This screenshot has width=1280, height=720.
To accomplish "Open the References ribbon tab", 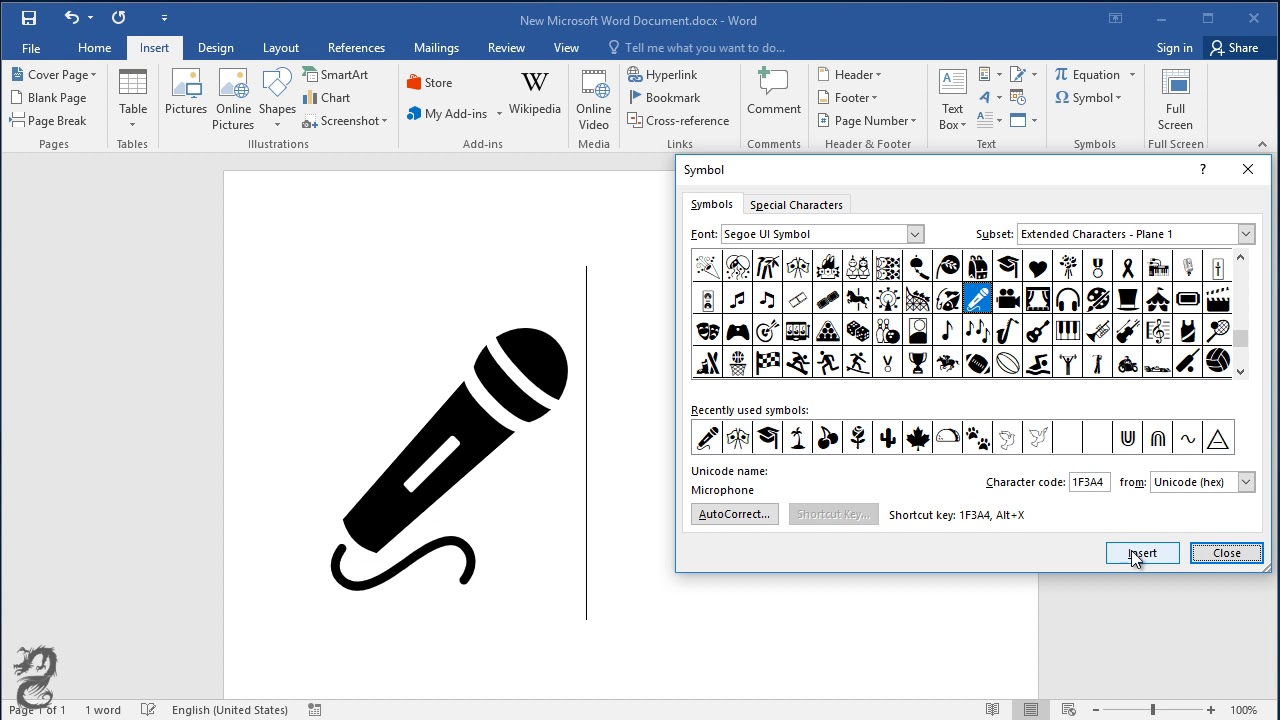I will 356,48.
